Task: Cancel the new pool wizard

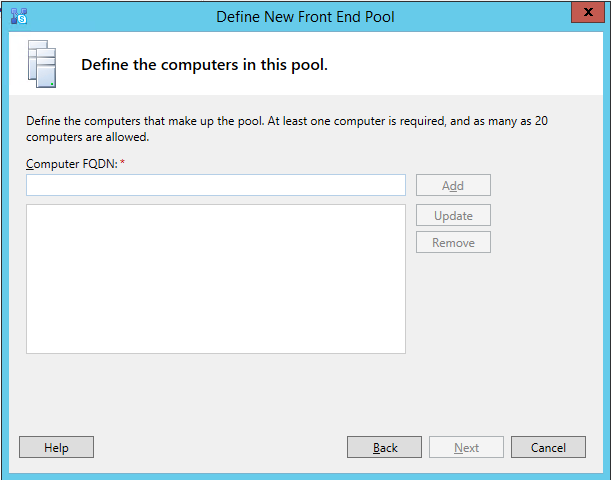Action: click(548, 447)
